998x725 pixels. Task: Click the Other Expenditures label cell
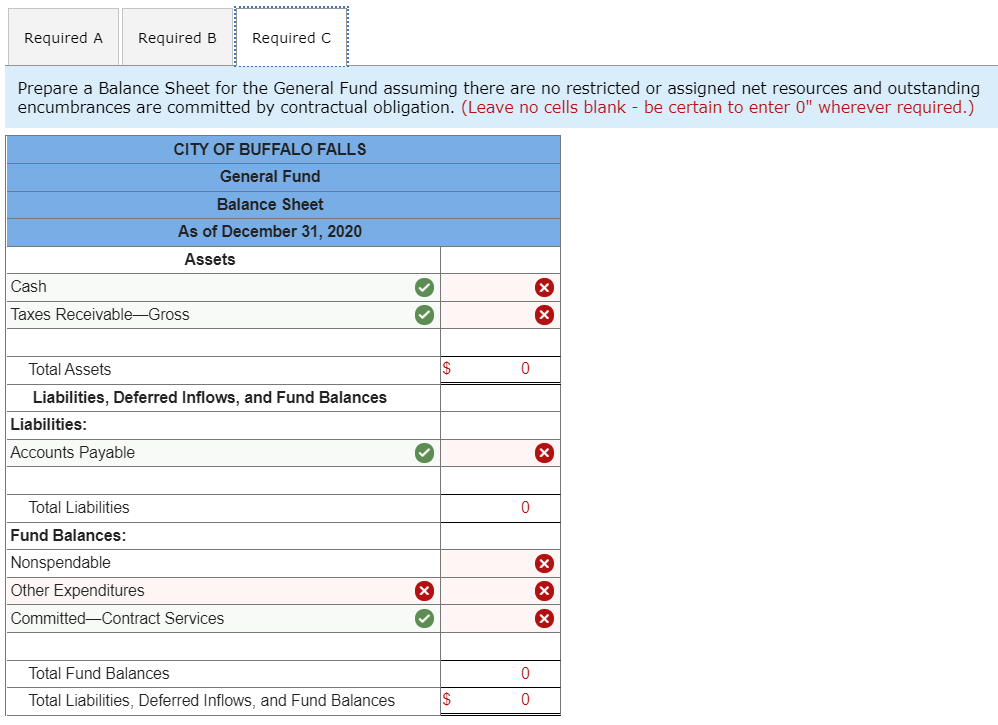200,590
